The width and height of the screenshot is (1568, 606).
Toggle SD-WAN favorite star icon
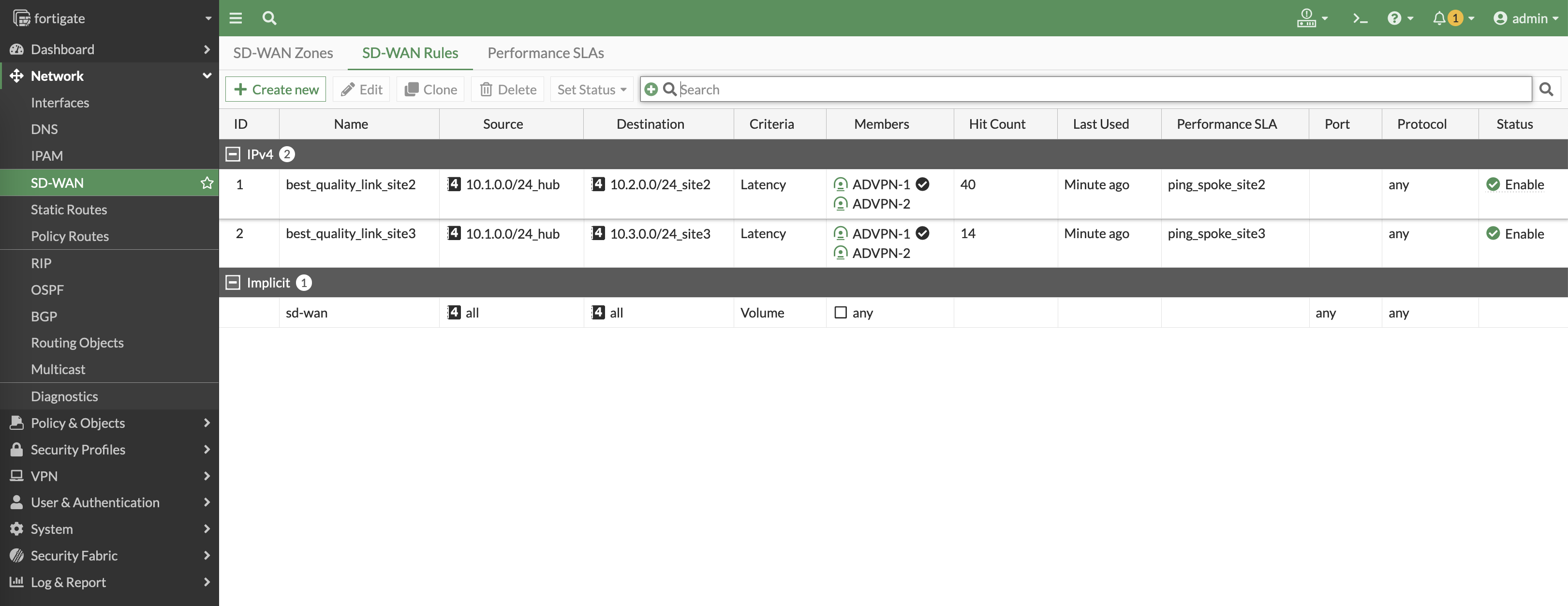point(207,182)
